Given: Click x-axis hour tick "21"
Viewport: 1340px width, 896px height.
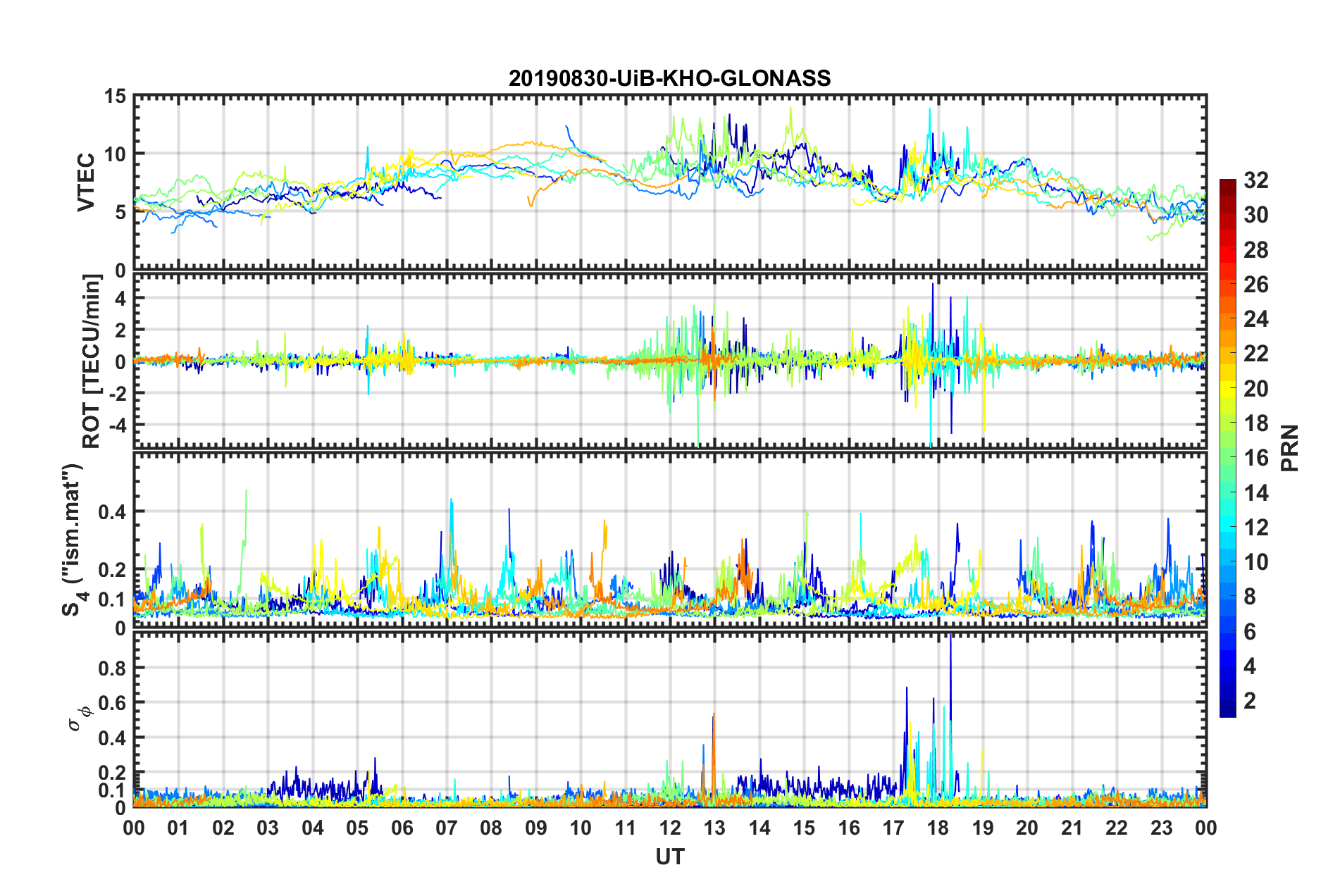Looking at the screenshot, I should [x=1072, y=827].
